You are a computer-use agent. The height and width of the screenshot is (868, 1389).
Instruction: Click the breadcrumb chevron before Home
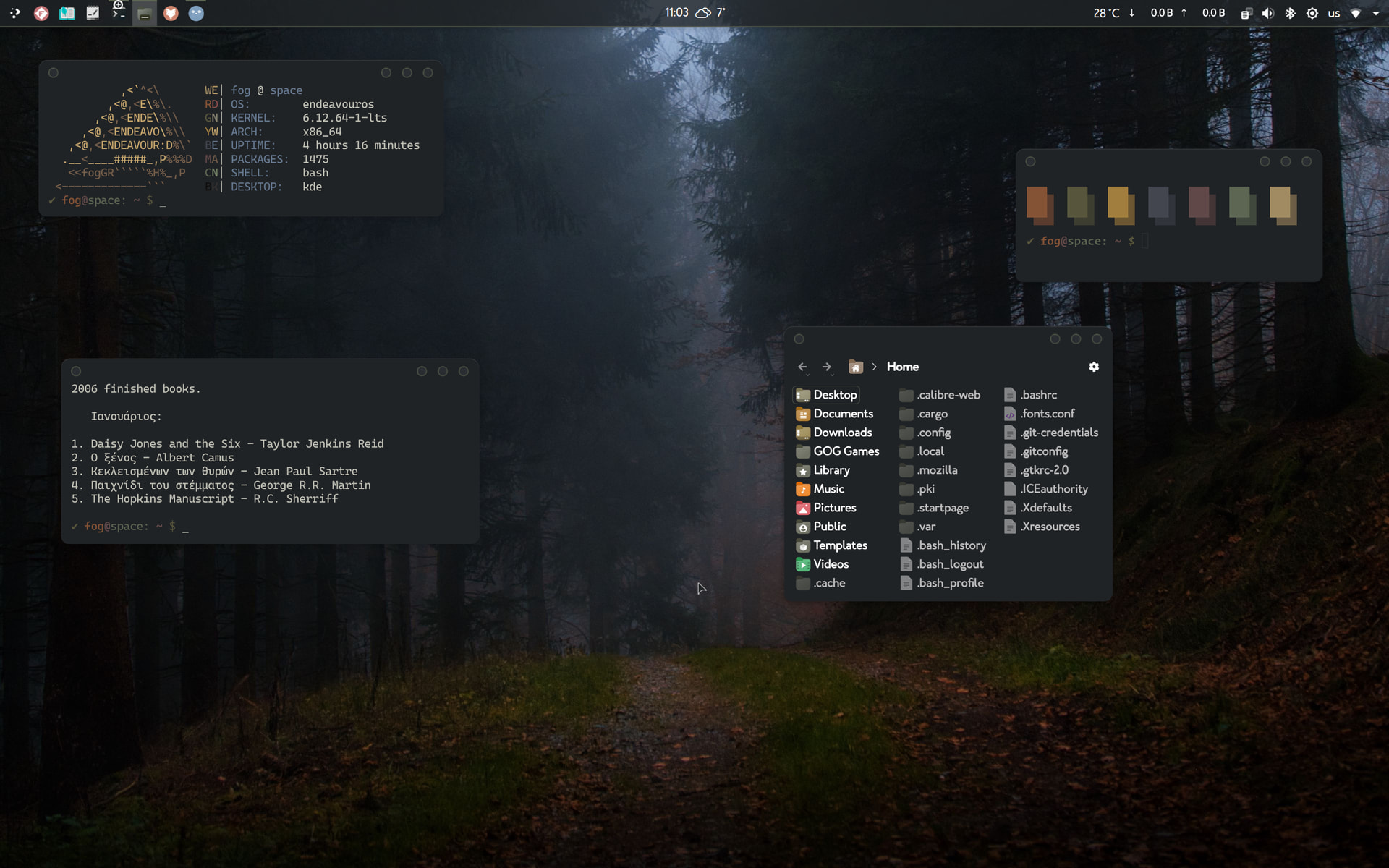pos(874,367)
